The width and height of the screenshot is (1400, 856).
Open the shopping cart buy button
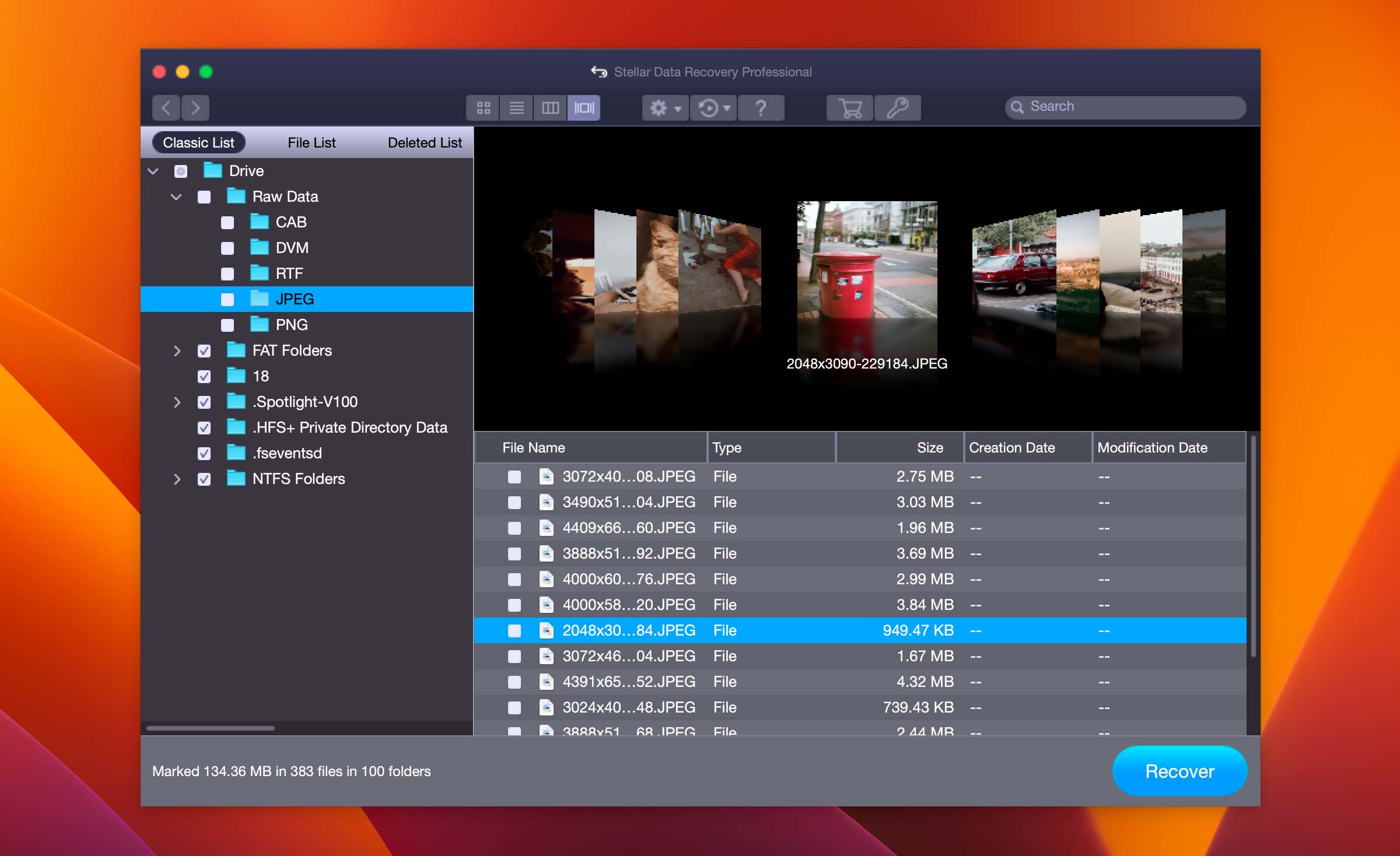[x=850, y=108]
